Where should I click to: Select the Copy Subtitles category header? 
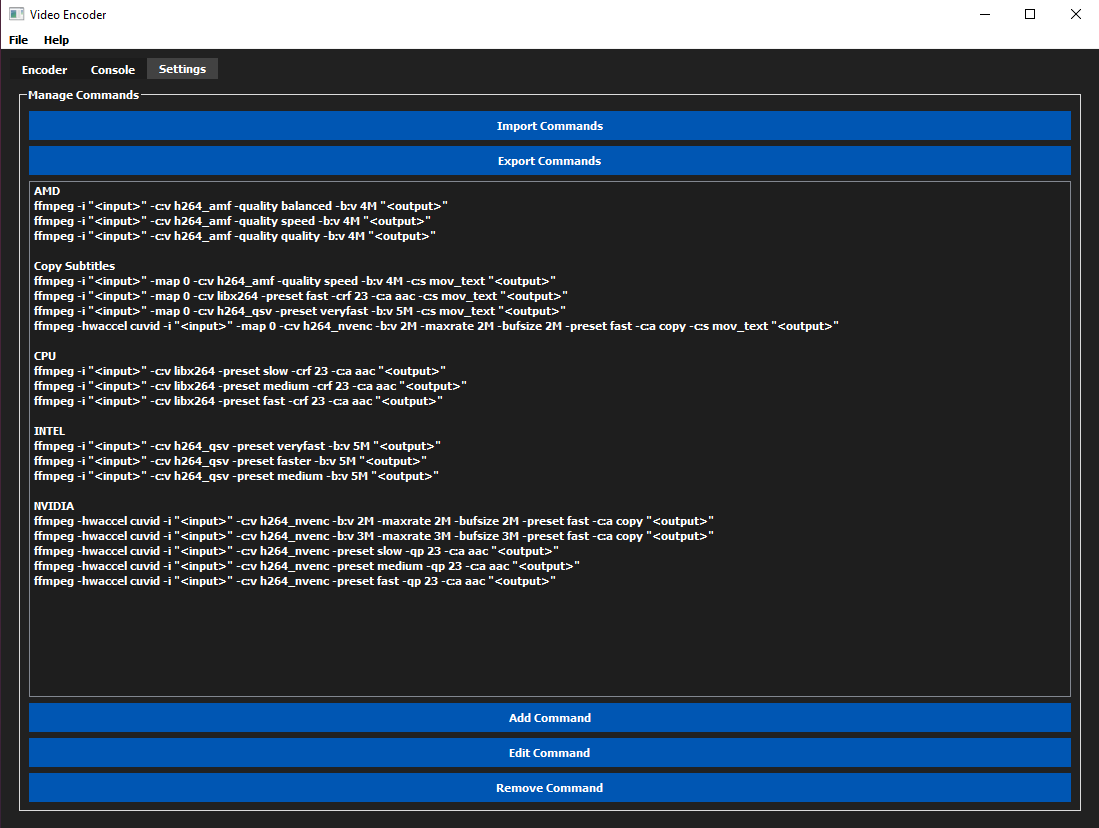click(74, 266)
